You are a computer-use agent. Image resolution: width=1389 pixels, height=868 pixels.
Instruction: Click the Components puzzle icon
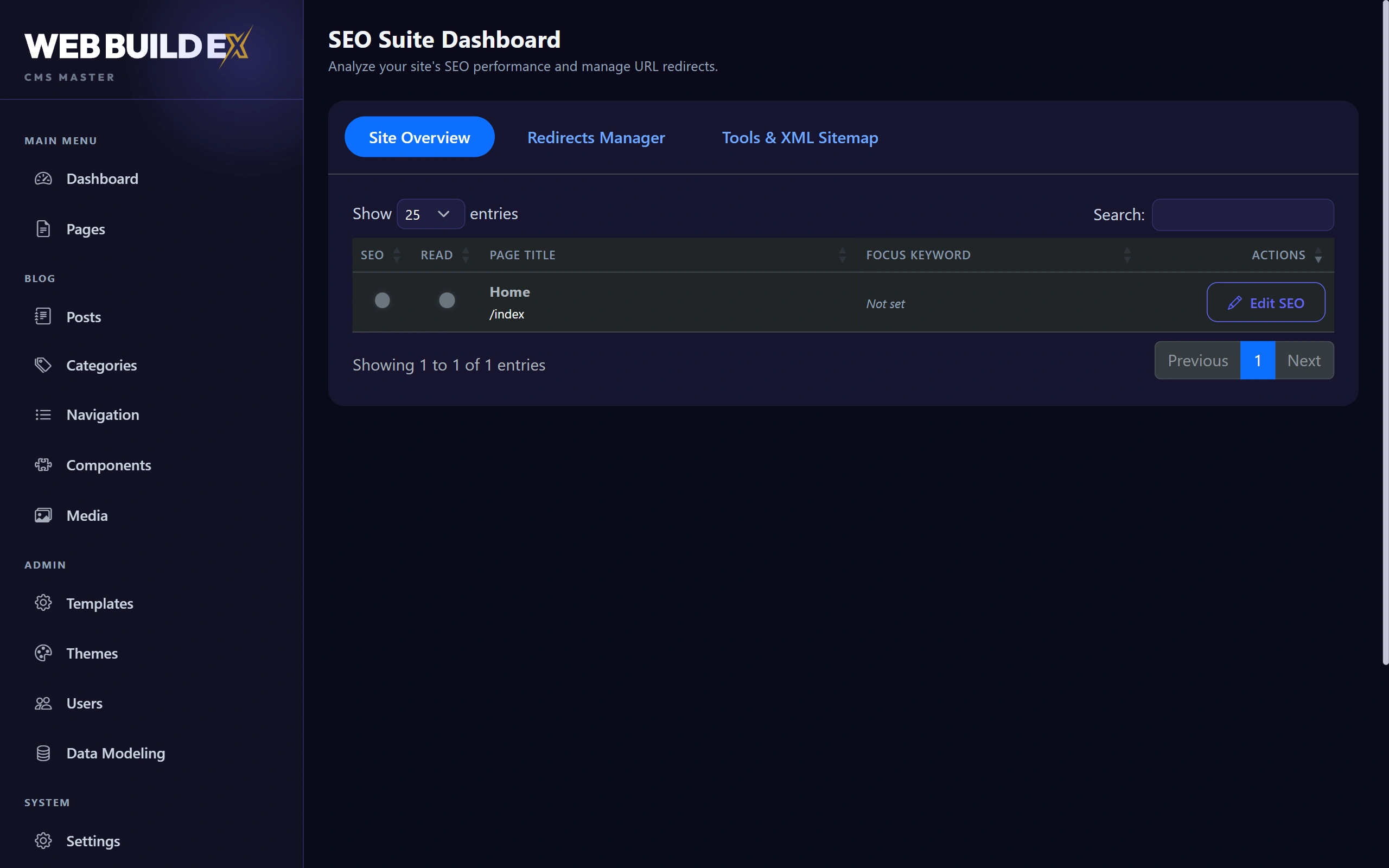point(43,465)
